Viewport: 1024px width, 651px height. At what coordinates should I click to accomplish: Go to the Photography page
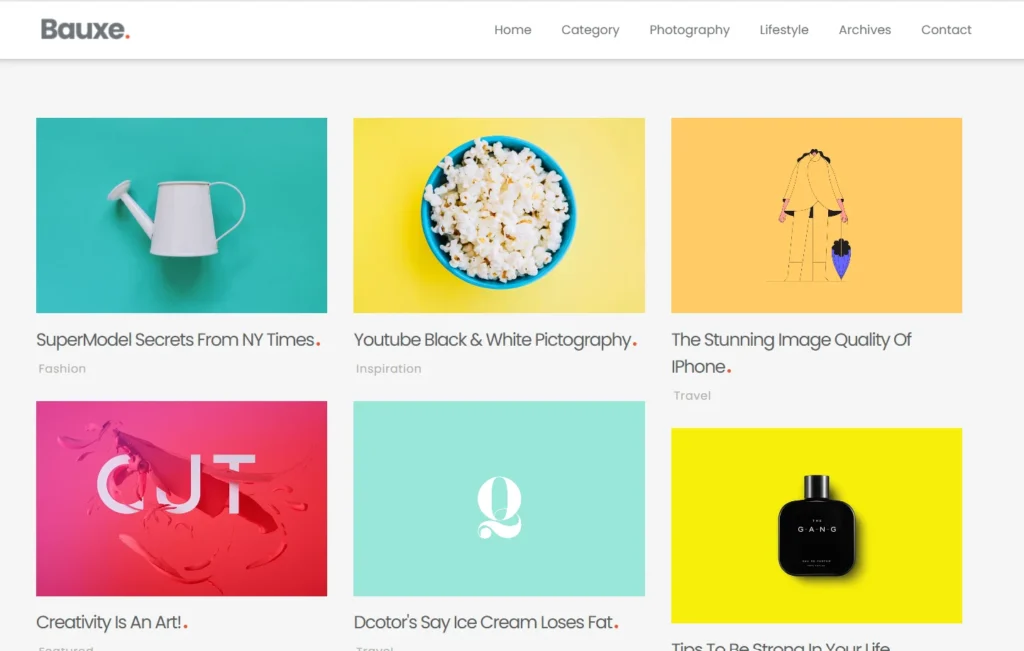(689, 30)
